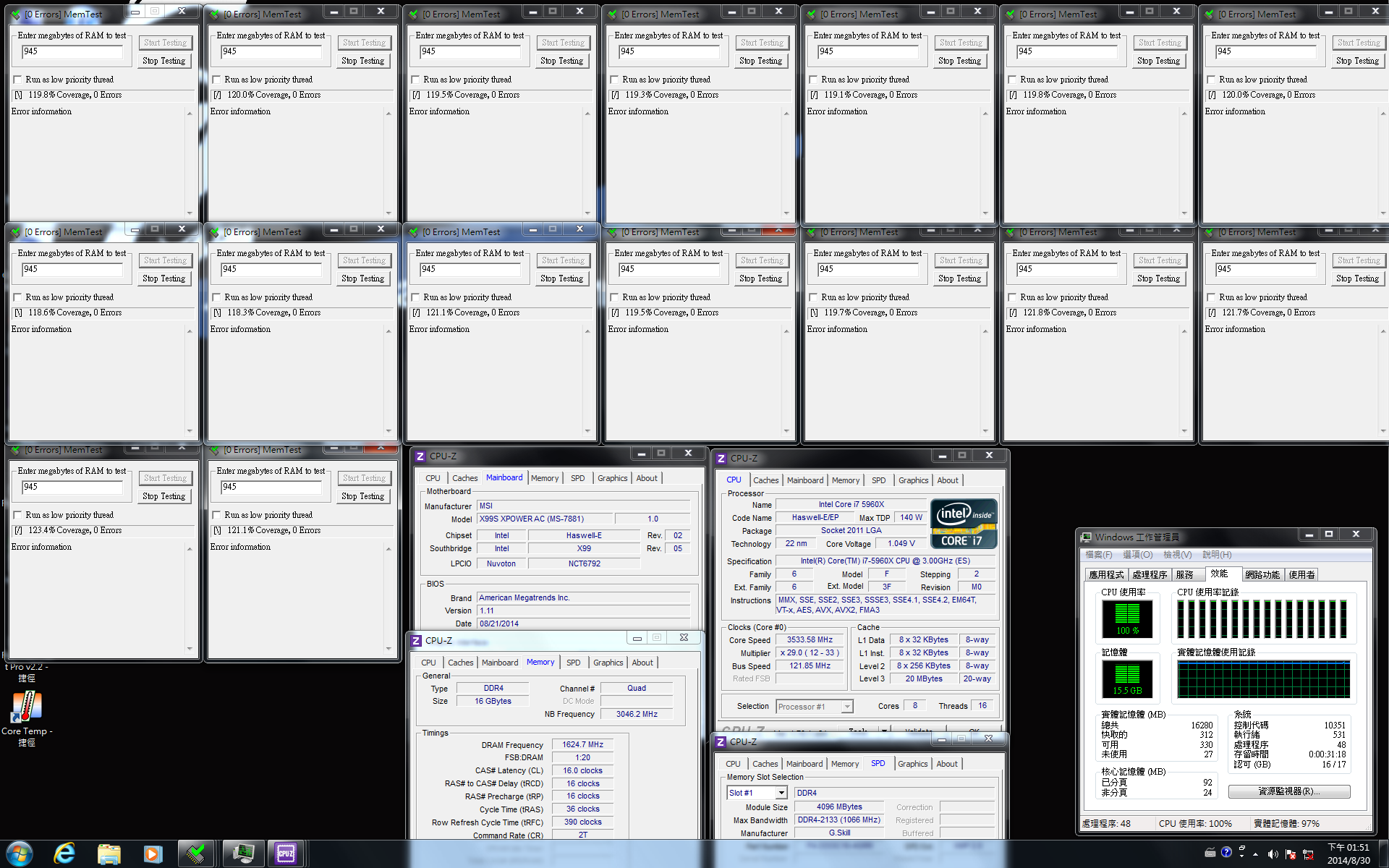The width and height of the screenshot is (1389, 868).
Task: Click the MemTest taskbar button
Action: [x=195, y=854]
